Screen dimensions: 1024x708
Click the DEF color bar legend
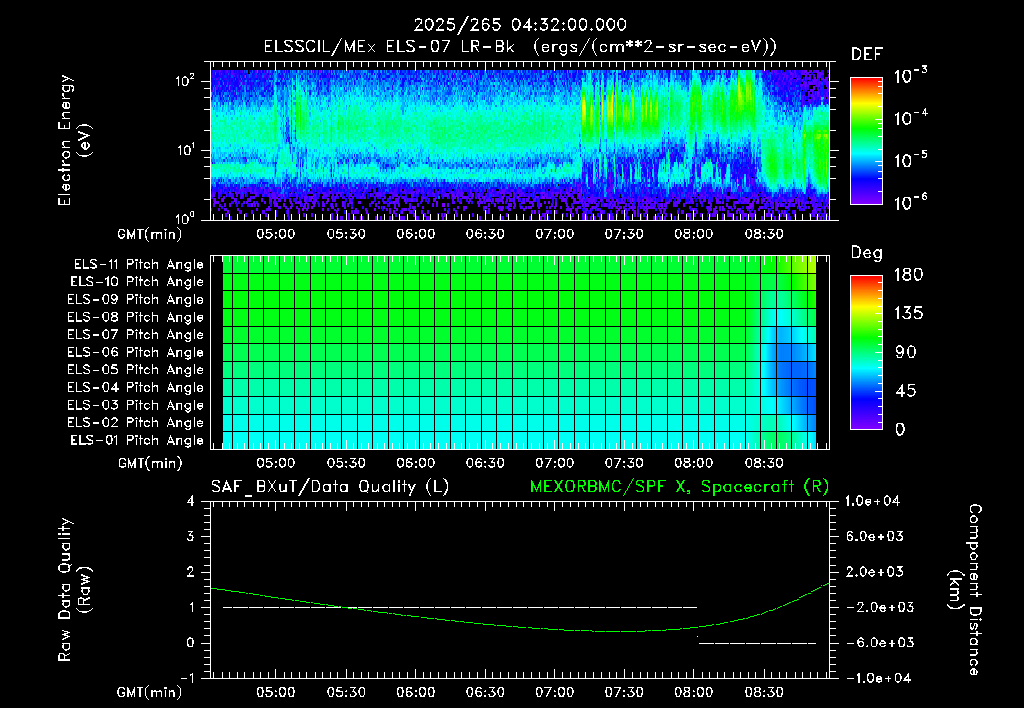(x=866, y=140)
